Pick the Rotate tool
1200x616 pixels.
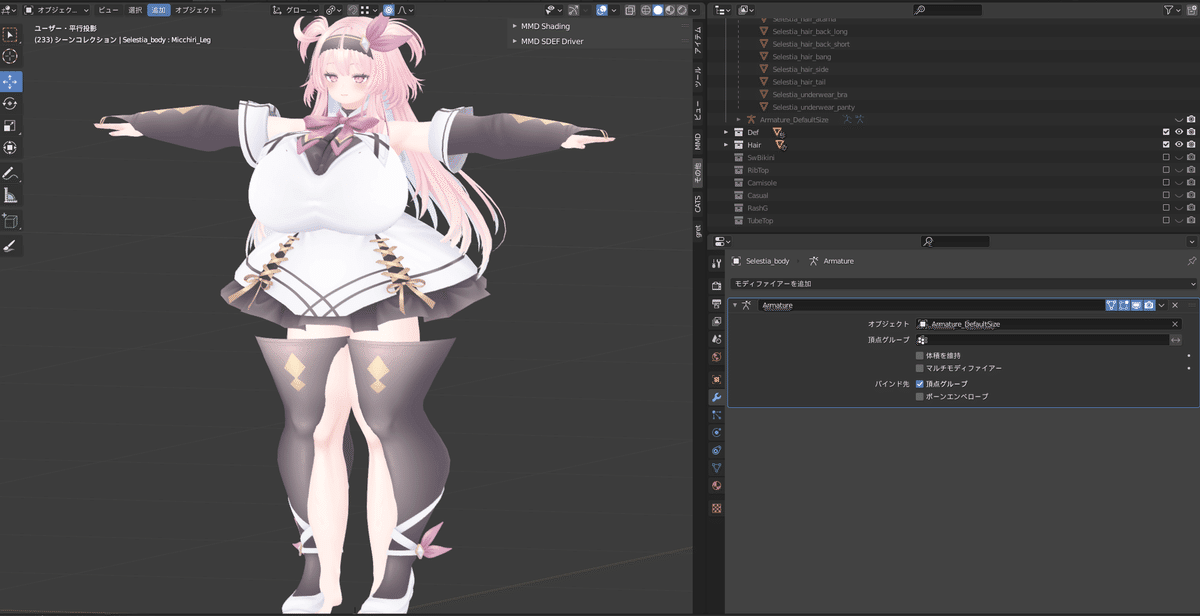click(11, 103)
